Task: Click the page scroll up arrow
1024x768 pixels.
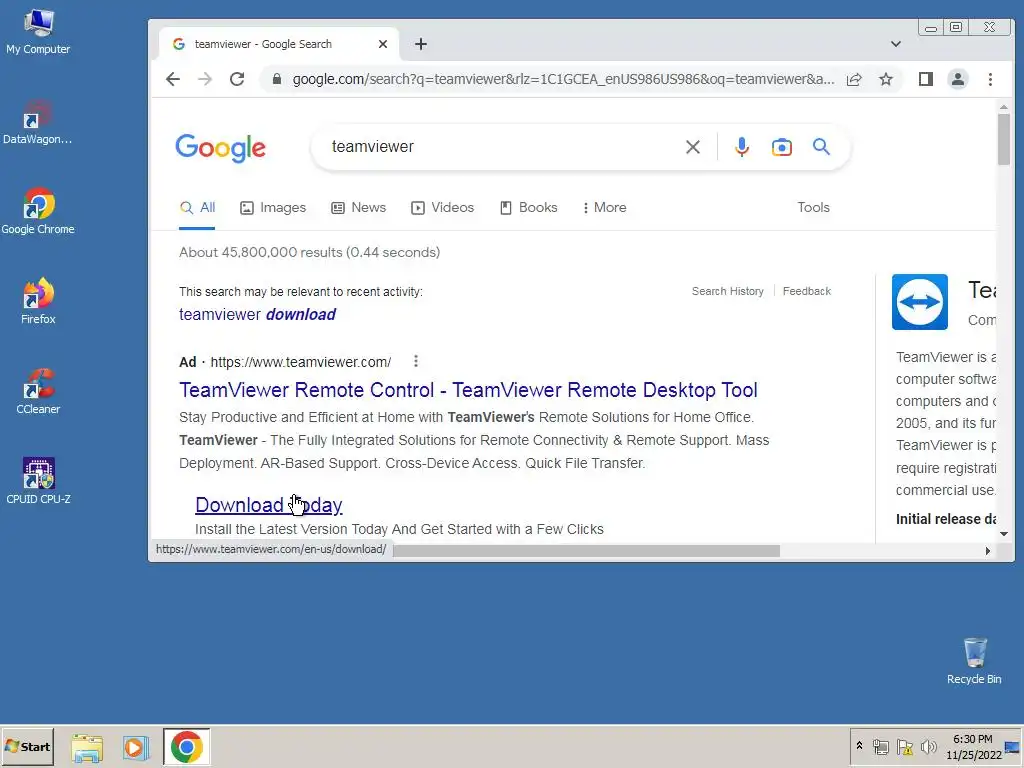Action: (x=1004, y=106)
